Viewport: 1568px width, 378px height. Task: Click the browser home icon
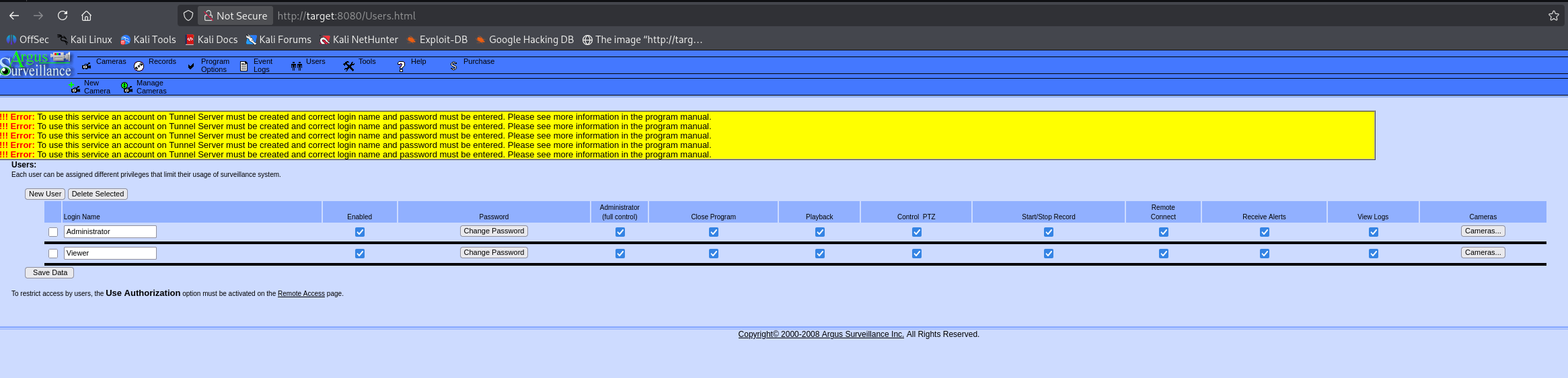(x=87, y=15)
